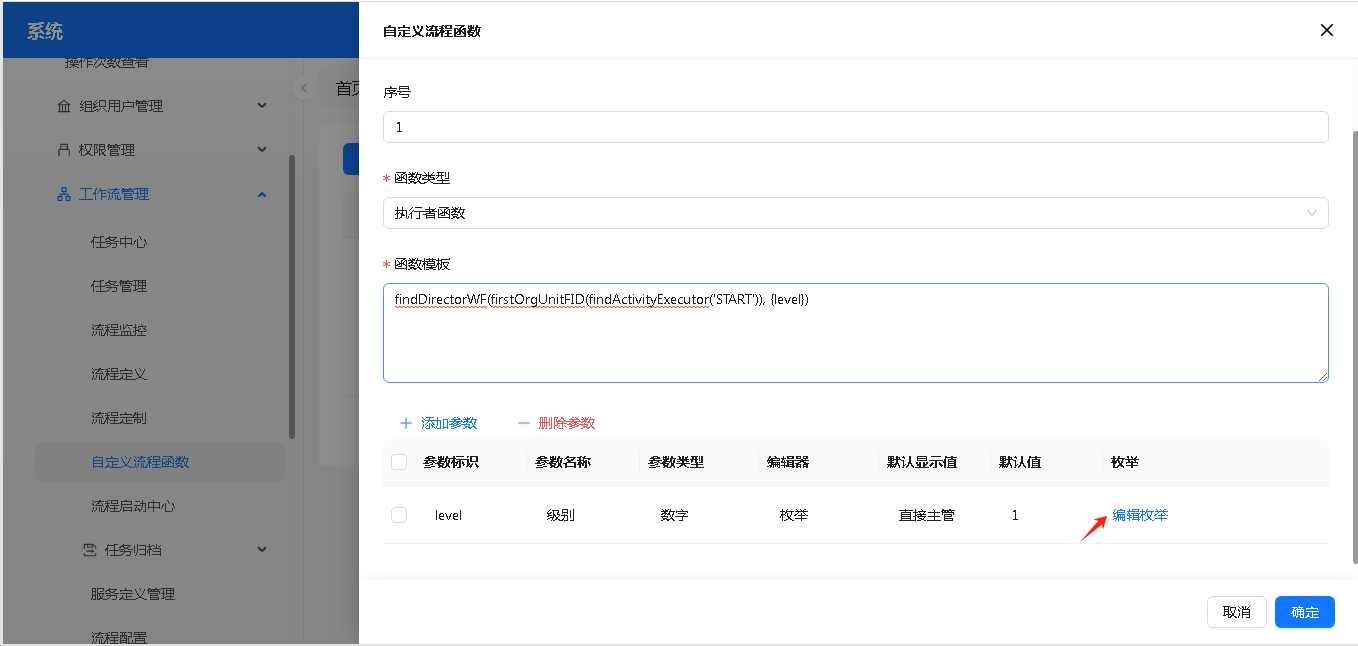Click the 序号 input field containing 1
This screenshot has height=646, width=1358.
tap(855, 127)
